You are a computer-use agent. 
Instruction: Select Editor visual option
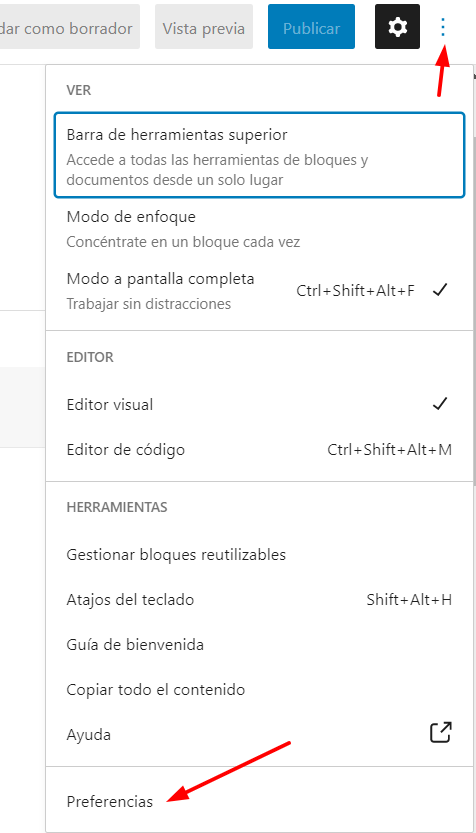[259, 405]
